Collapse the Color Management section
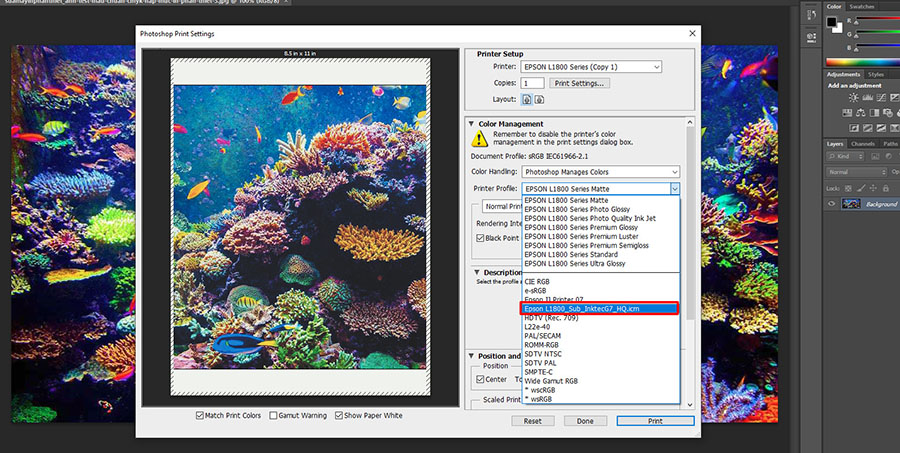This screenshot has height=453, width=900. 472,124
